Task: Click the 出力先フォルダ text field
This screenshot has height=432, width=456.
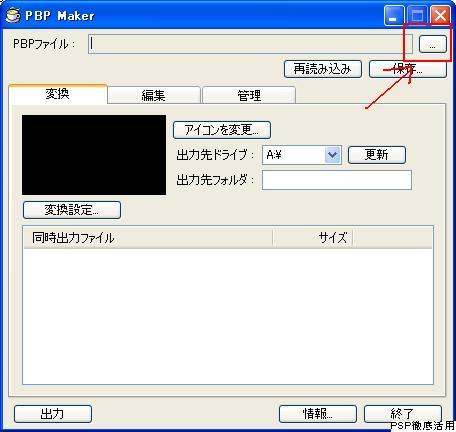Action: (337, 180)
